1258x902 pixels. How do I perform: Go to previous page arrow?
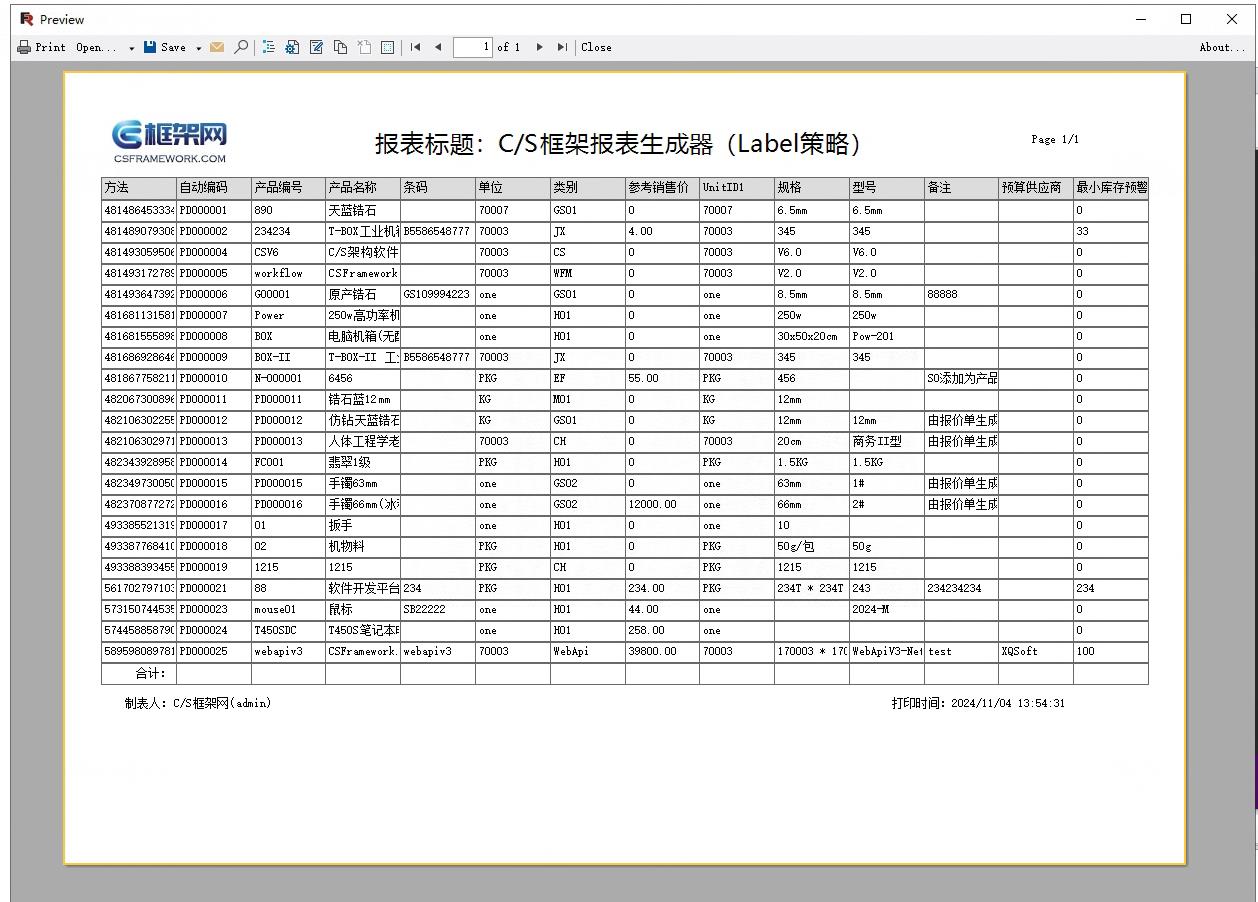tap(438, 47)
